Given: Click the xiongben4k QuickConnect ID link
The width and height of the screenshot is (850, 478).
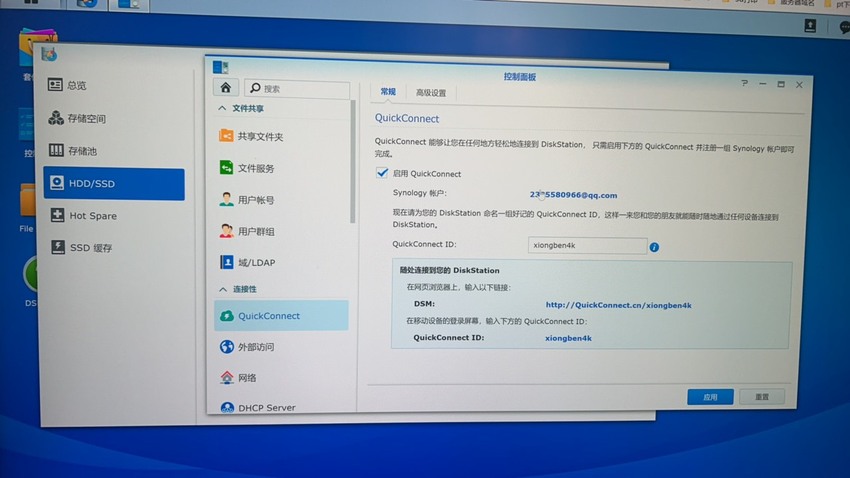Looking at the screenshot, I should [568, 338].
